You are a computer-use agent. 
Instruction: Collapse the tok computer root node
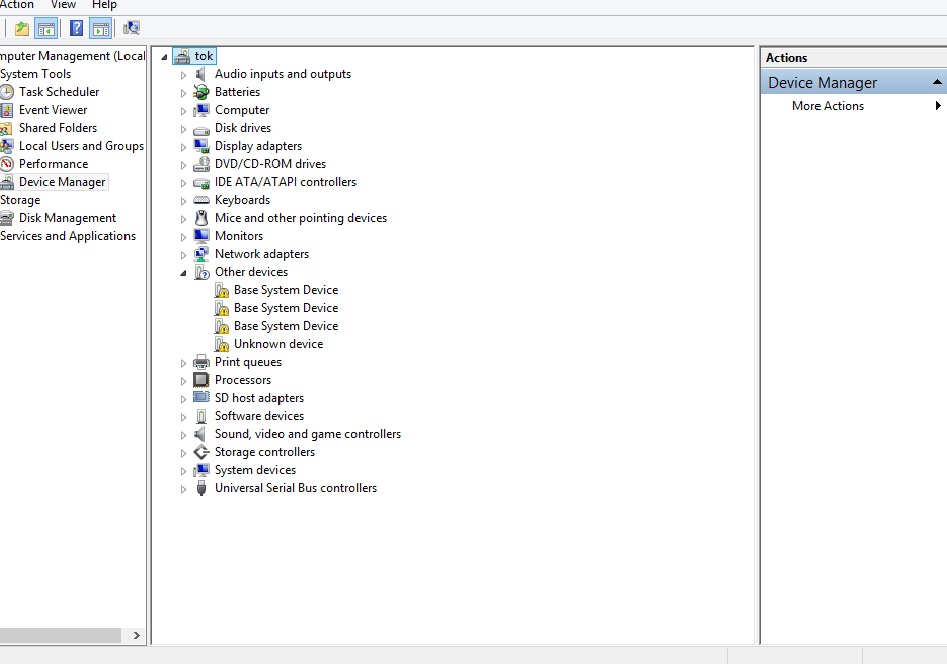[x=164, y=57]
